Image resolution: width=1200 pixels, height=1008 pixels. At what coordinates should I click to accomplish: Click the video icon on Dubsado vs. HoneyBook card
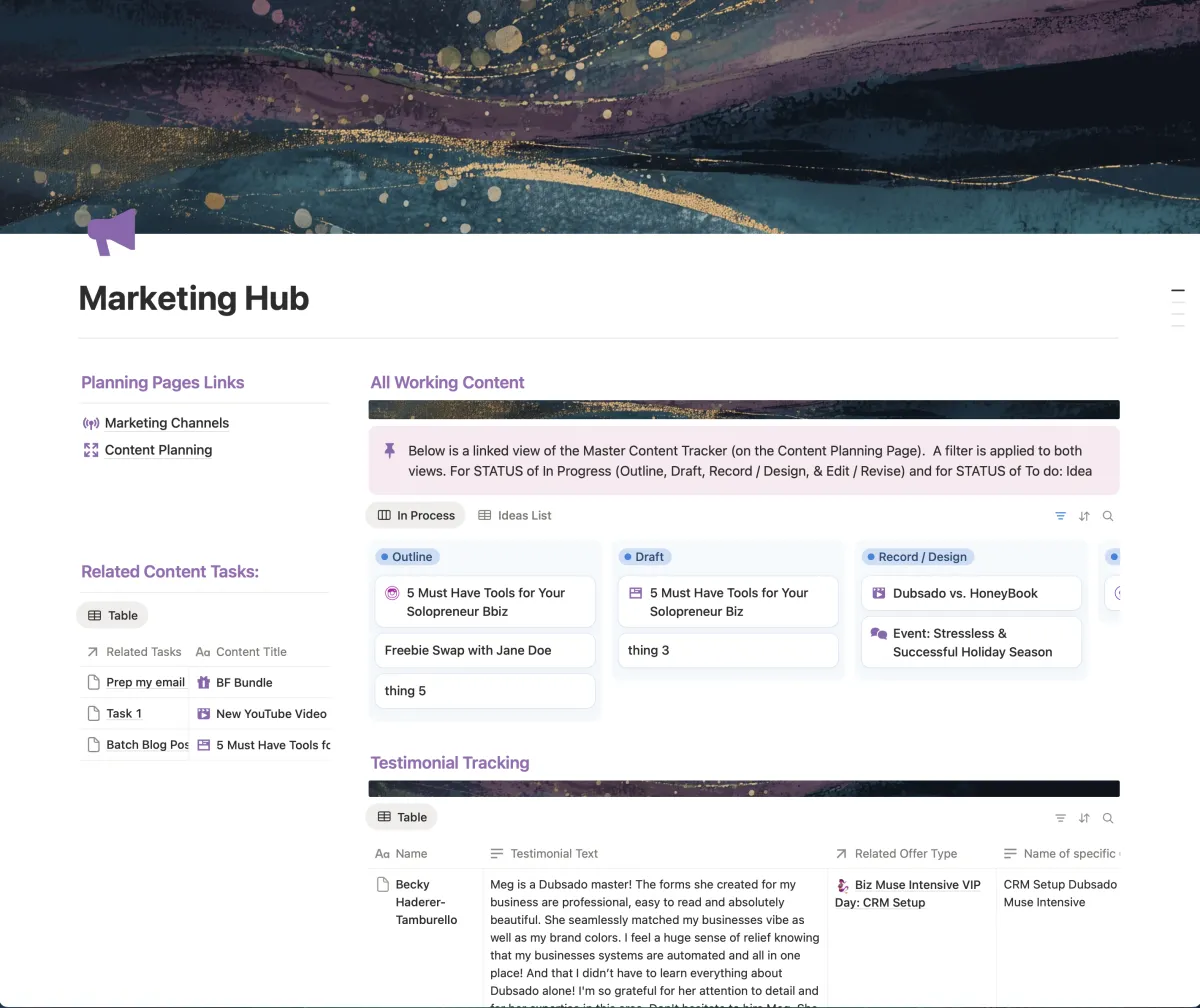[878, 593]
